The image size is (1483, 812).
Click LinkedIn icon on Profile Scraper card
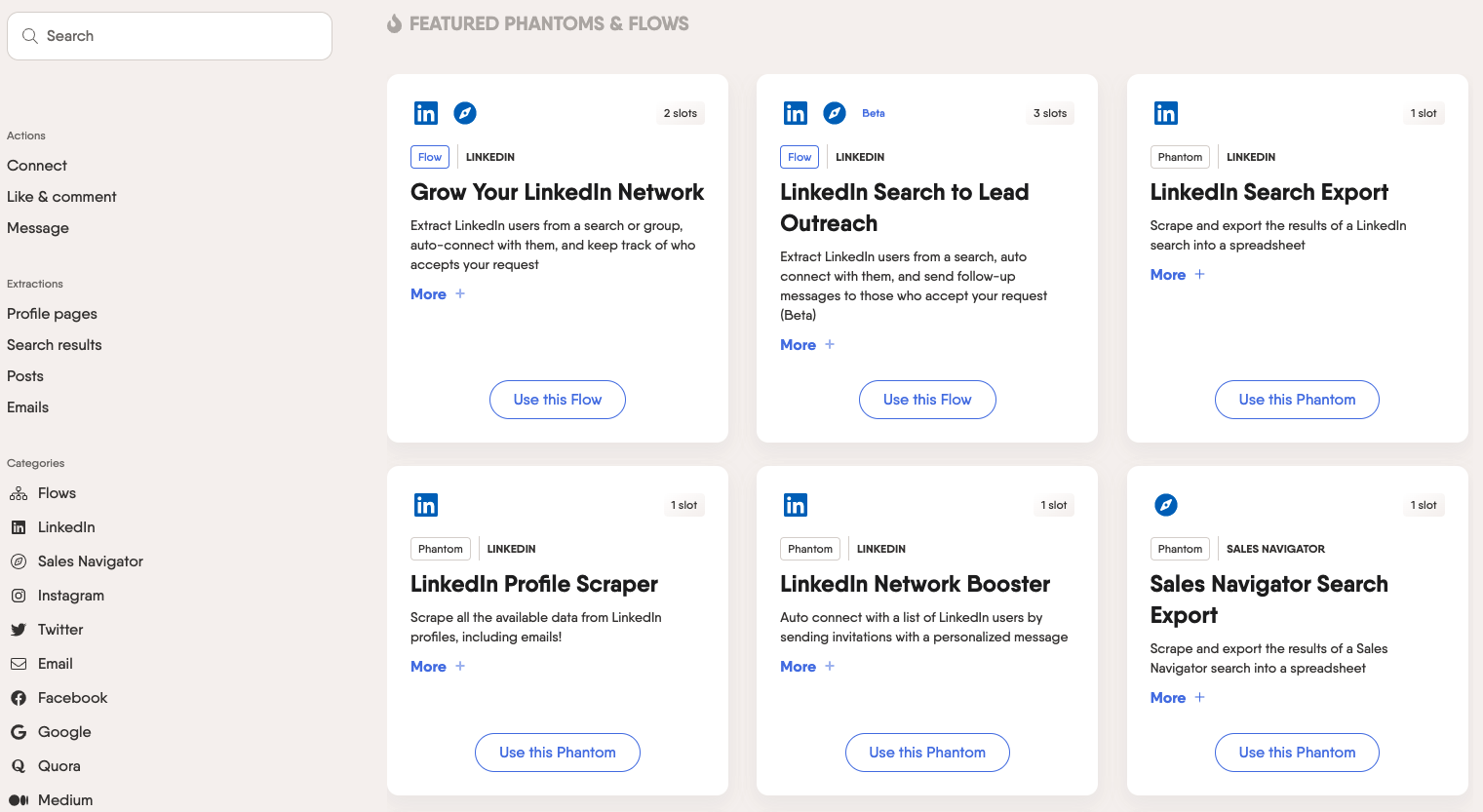[426, 505]
